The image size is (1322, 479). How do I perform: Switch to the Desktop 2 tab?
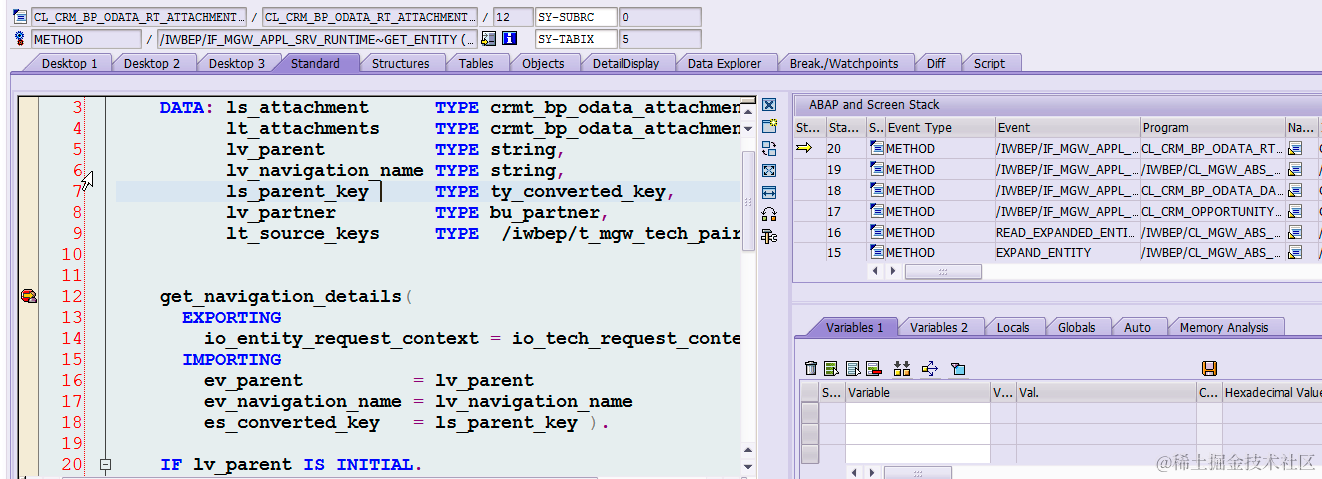[152, 63]
